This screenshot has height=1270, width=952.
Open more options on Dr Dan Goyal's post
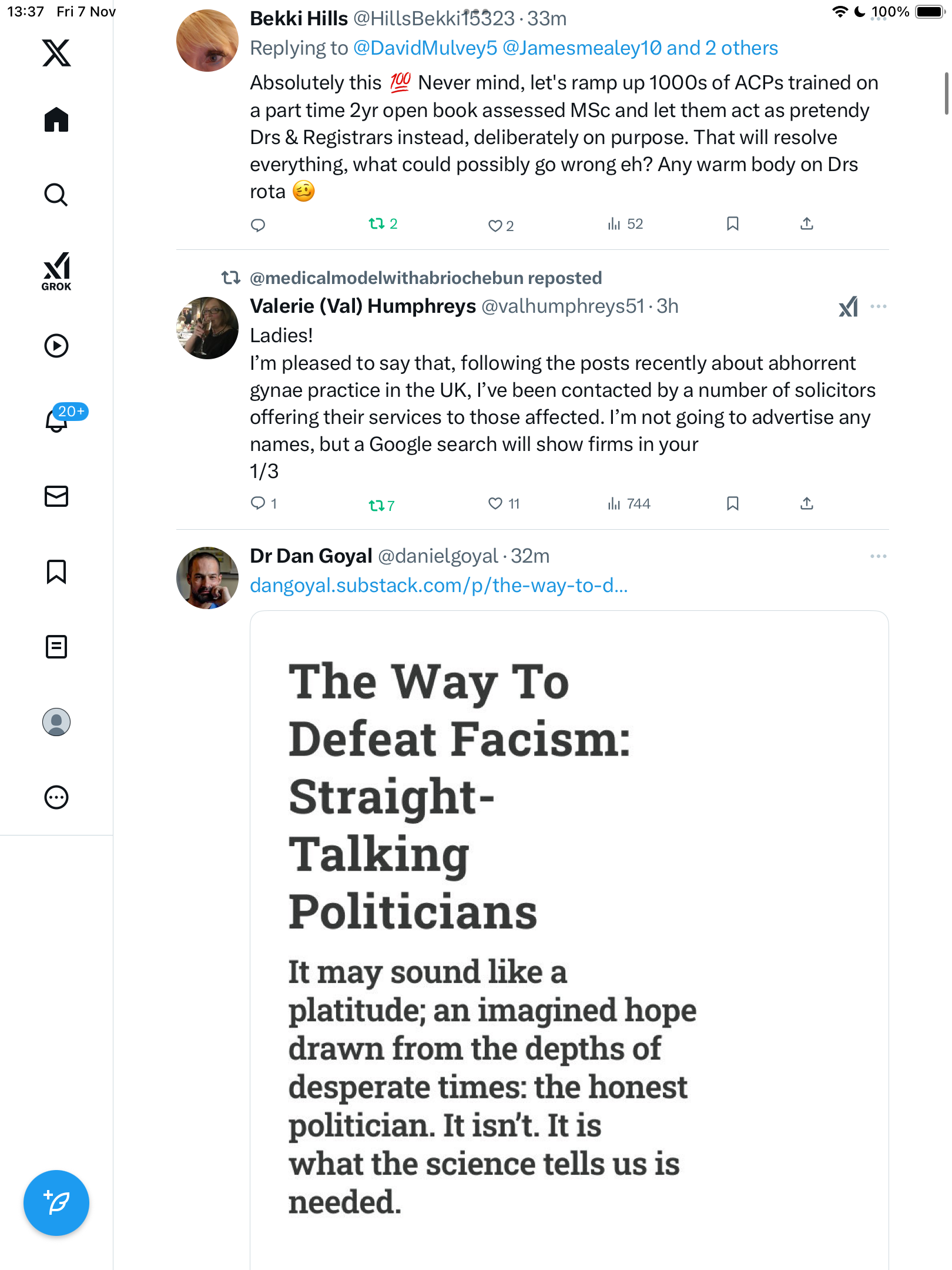pyautogui.click(x=878, y=556)
